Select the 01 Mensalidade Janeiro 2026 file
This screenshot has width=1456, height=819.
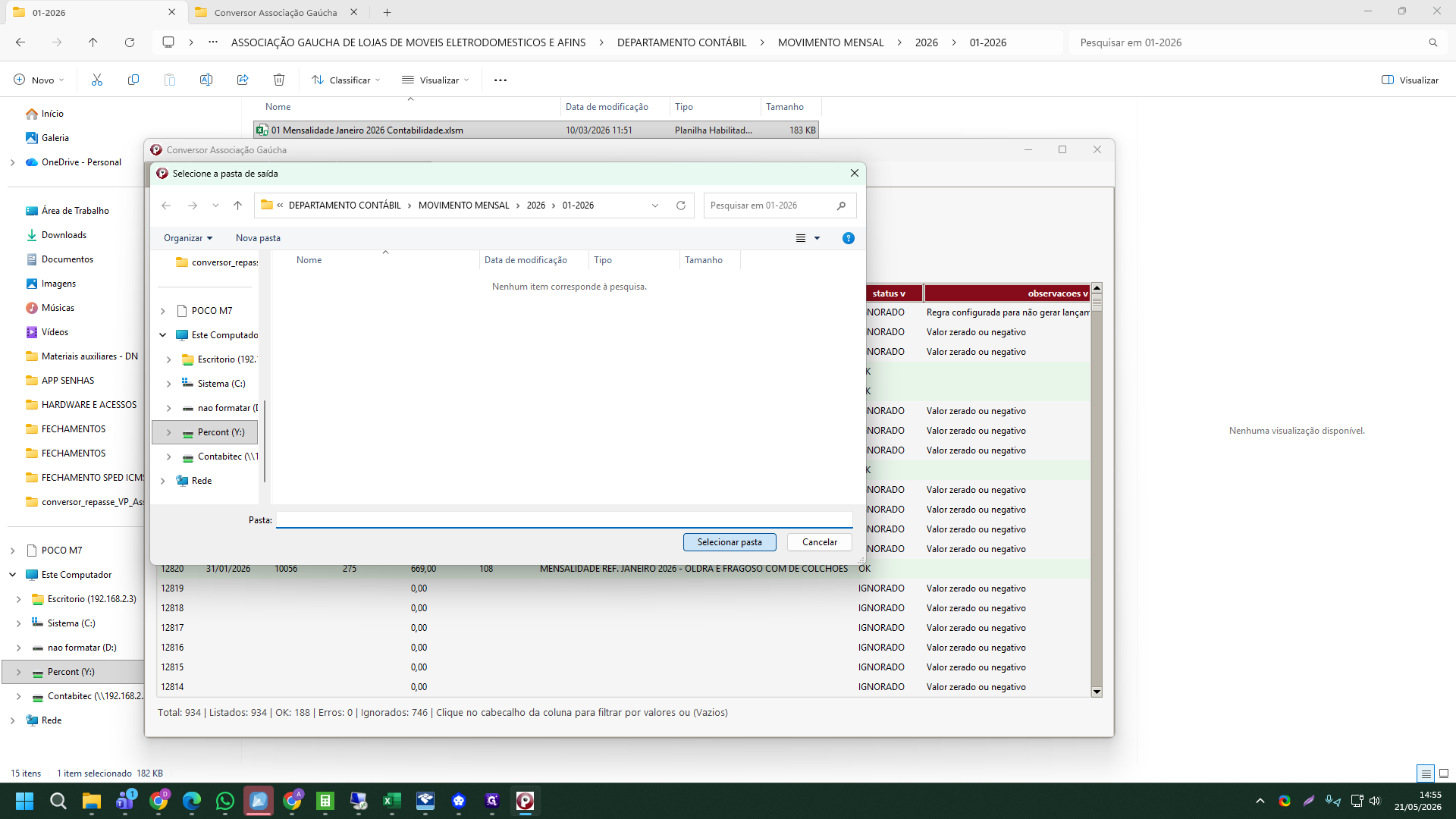(536, 130)
